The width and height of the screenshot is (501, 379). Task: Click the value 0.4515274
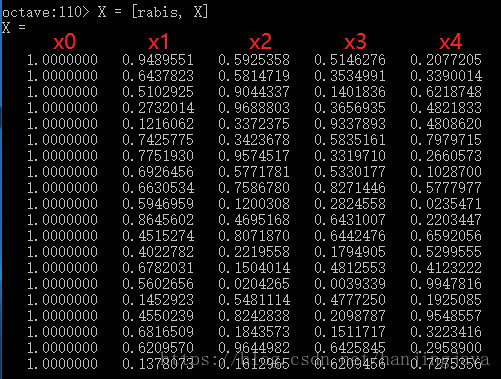158,236
